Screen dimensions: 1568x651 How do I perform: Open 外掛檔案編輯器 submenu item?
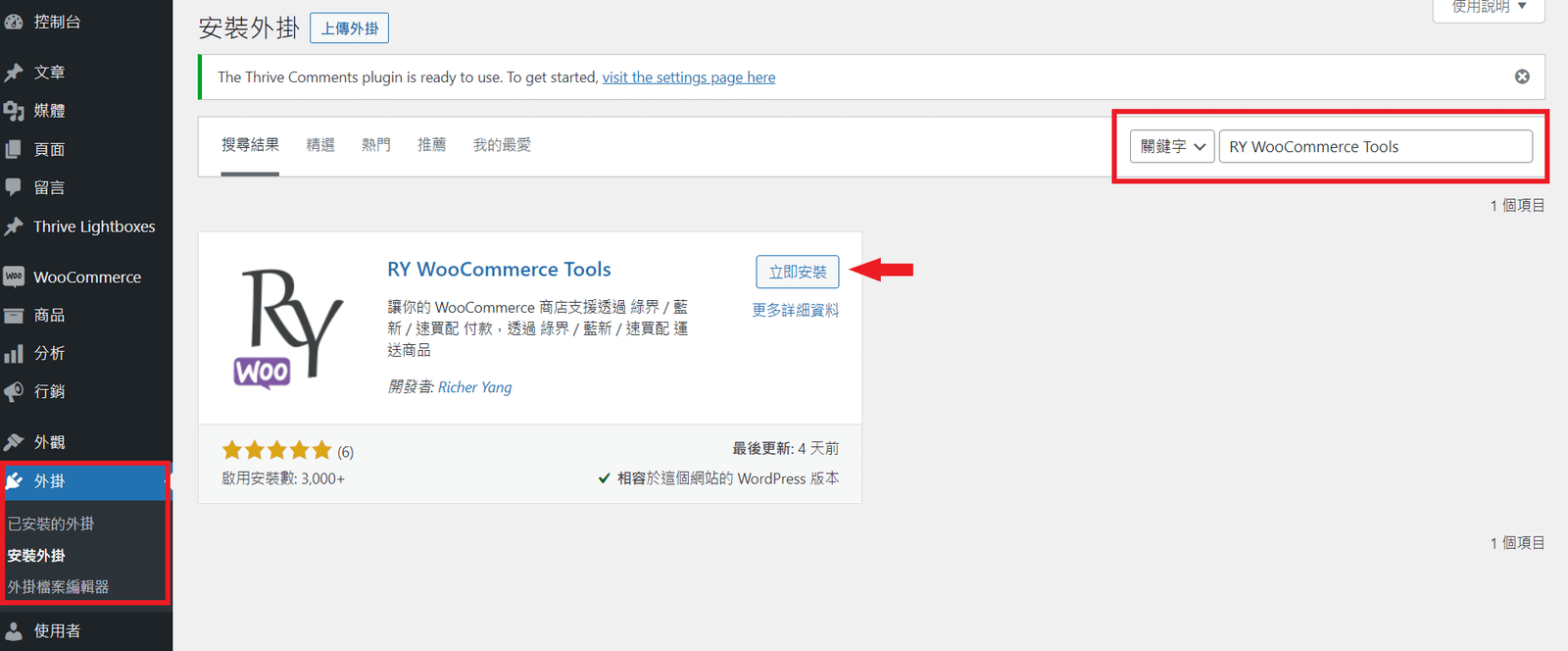click(59, 586)
